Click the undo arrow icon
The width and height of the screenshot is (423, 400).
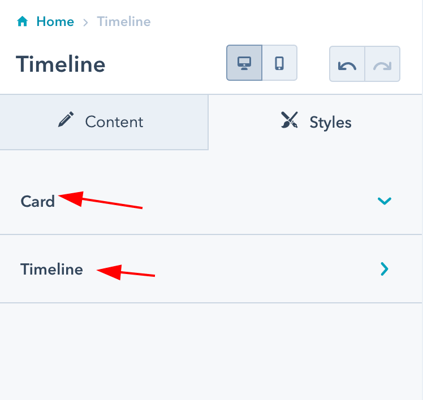click(347, 64)
